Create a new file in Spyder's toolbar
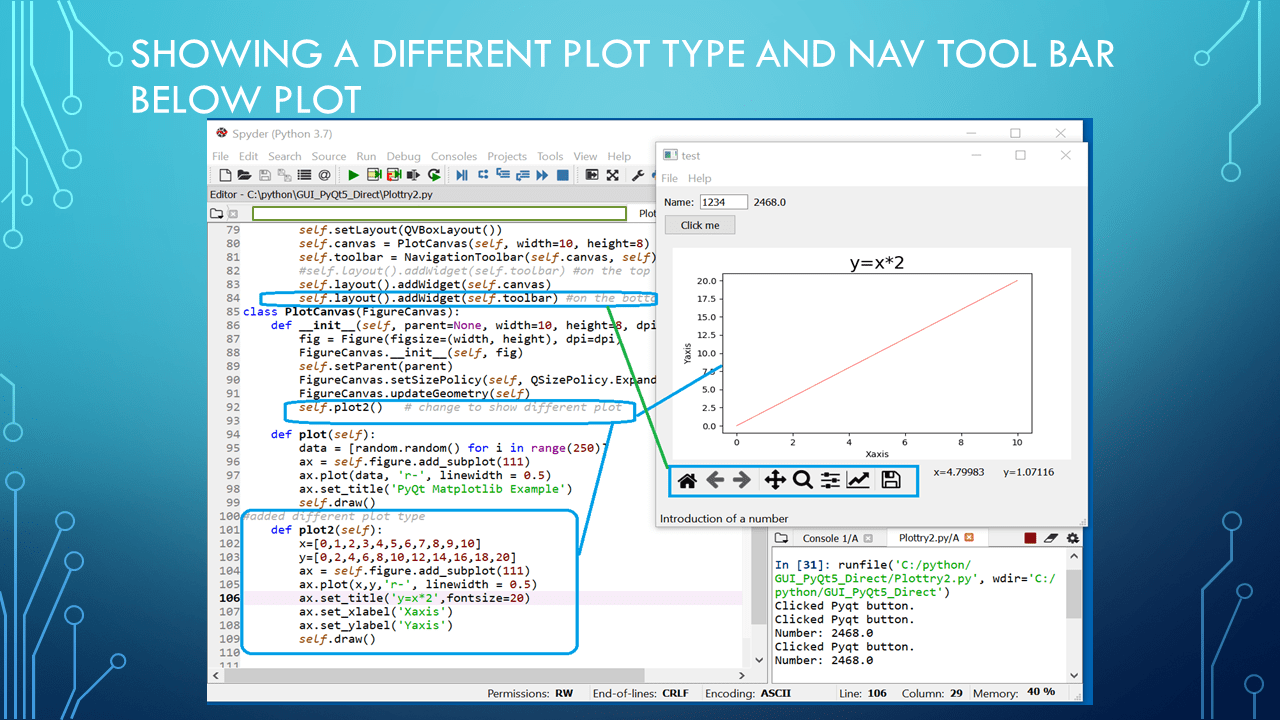The height and width of the screenshot is (720, 1280). [x=225, y=175]
